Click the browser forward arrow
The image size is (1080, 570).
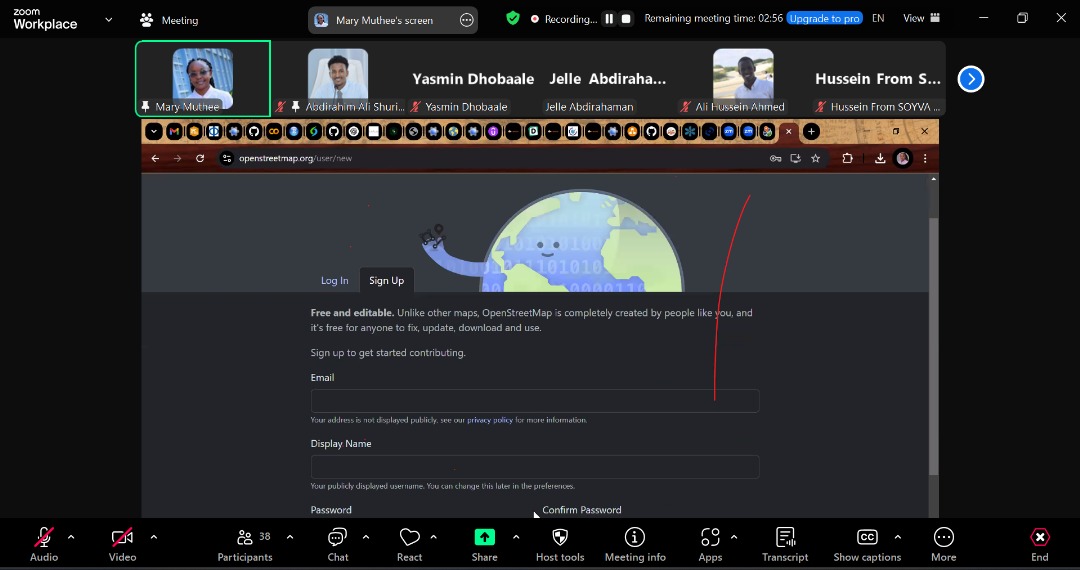coord(177,158)
